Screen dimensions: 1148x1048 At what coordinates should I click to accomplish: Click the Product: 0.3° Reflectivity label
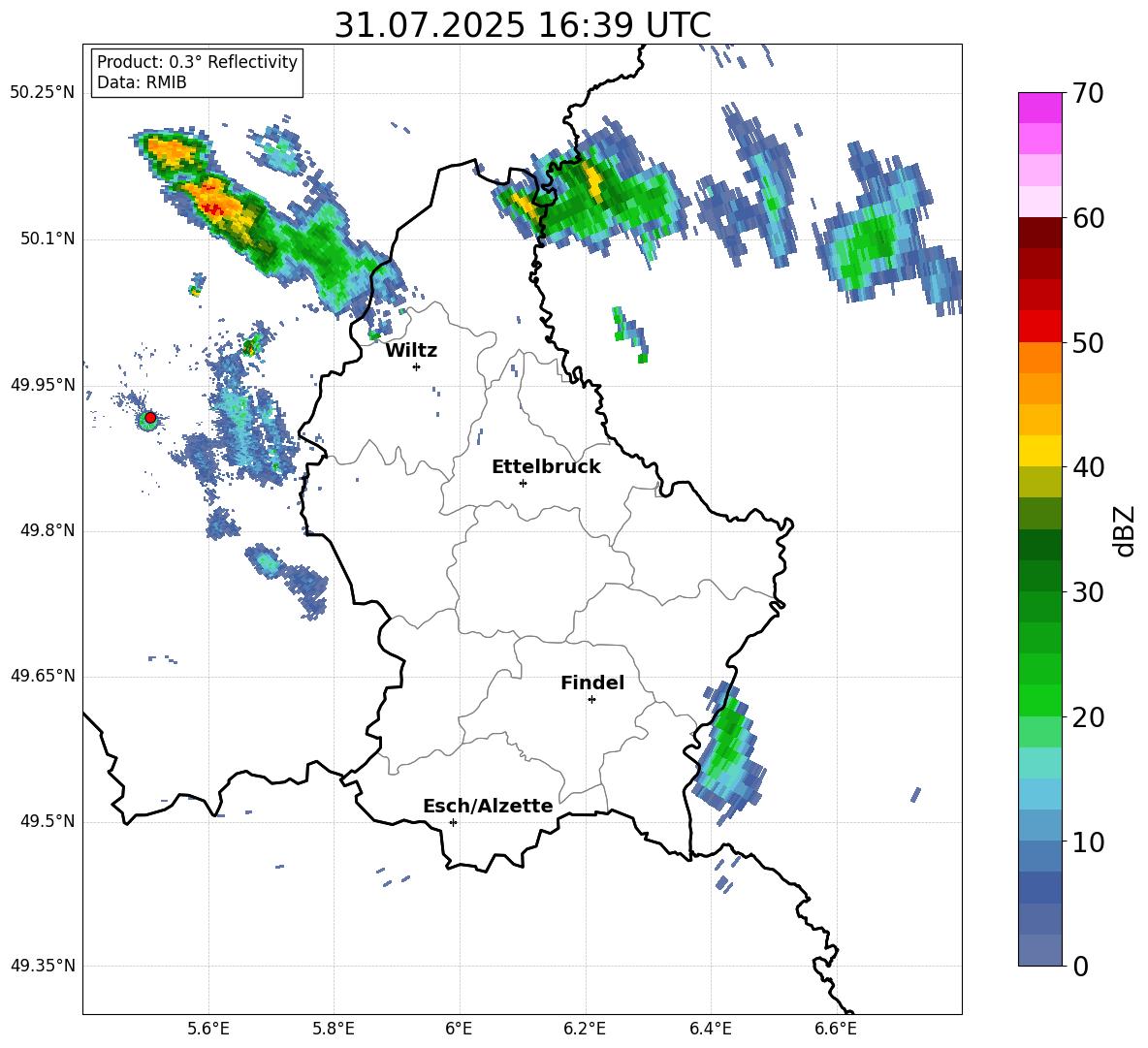pyautogui.click(x=197, y=61)
